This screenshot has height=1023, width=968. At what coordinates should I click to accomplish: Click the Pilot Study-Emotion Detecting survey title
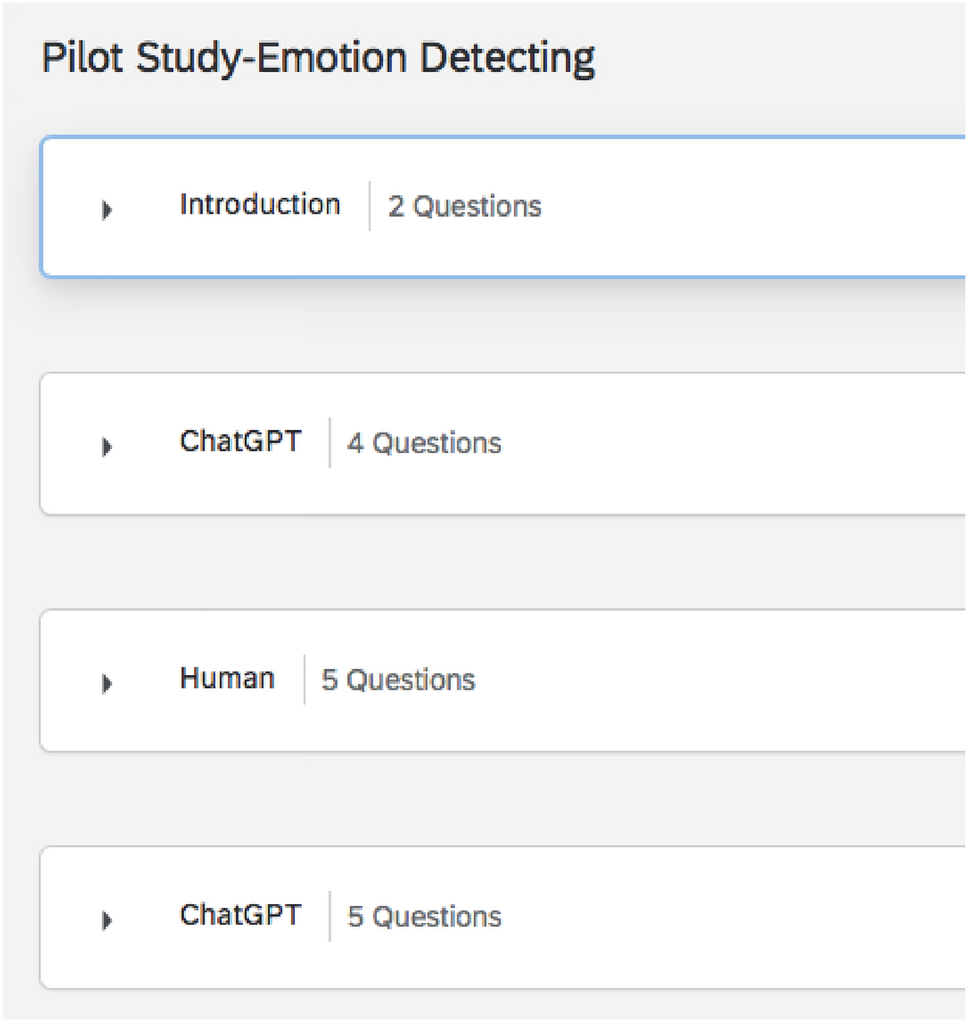click(x=318, y=58)
